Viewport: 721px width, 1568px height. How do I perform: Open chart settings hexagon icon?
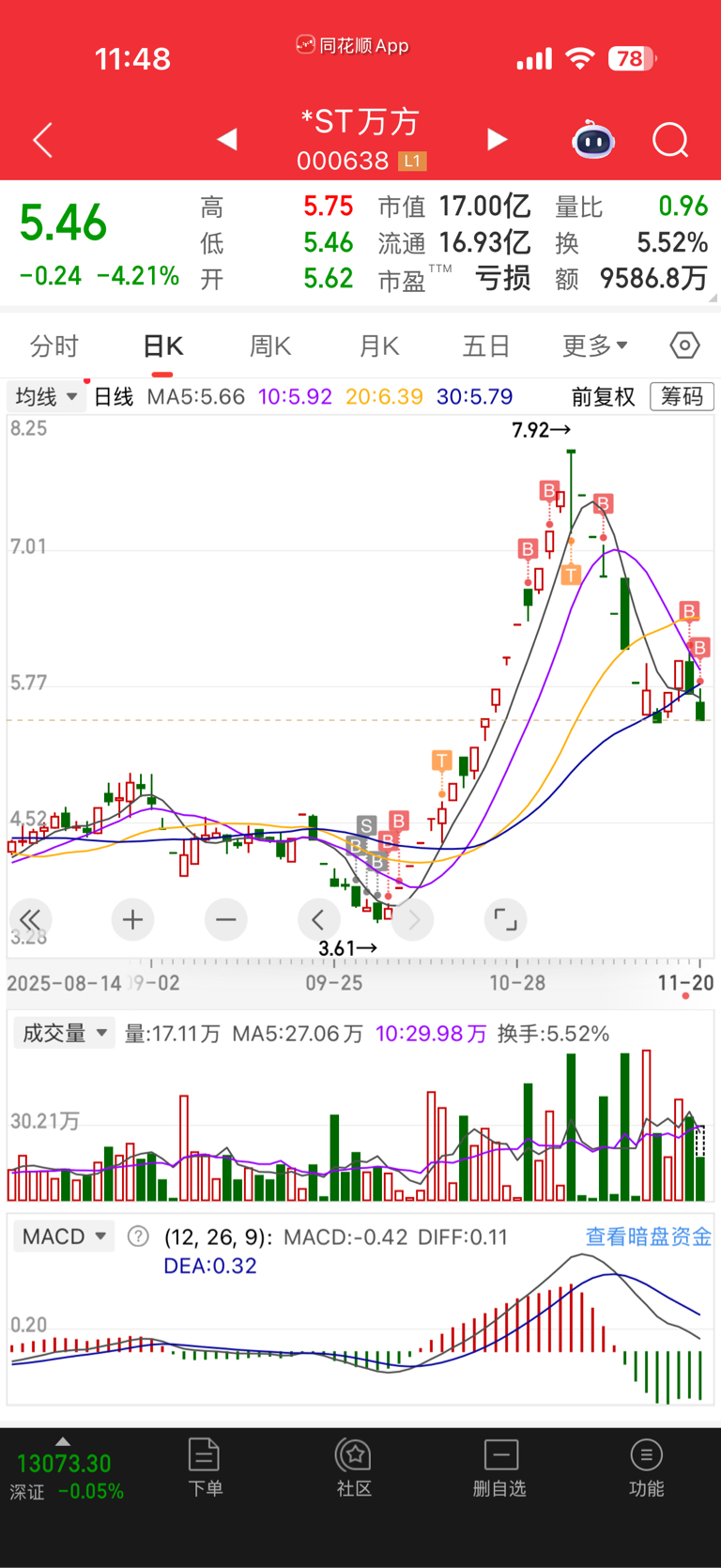coord(684,346)
